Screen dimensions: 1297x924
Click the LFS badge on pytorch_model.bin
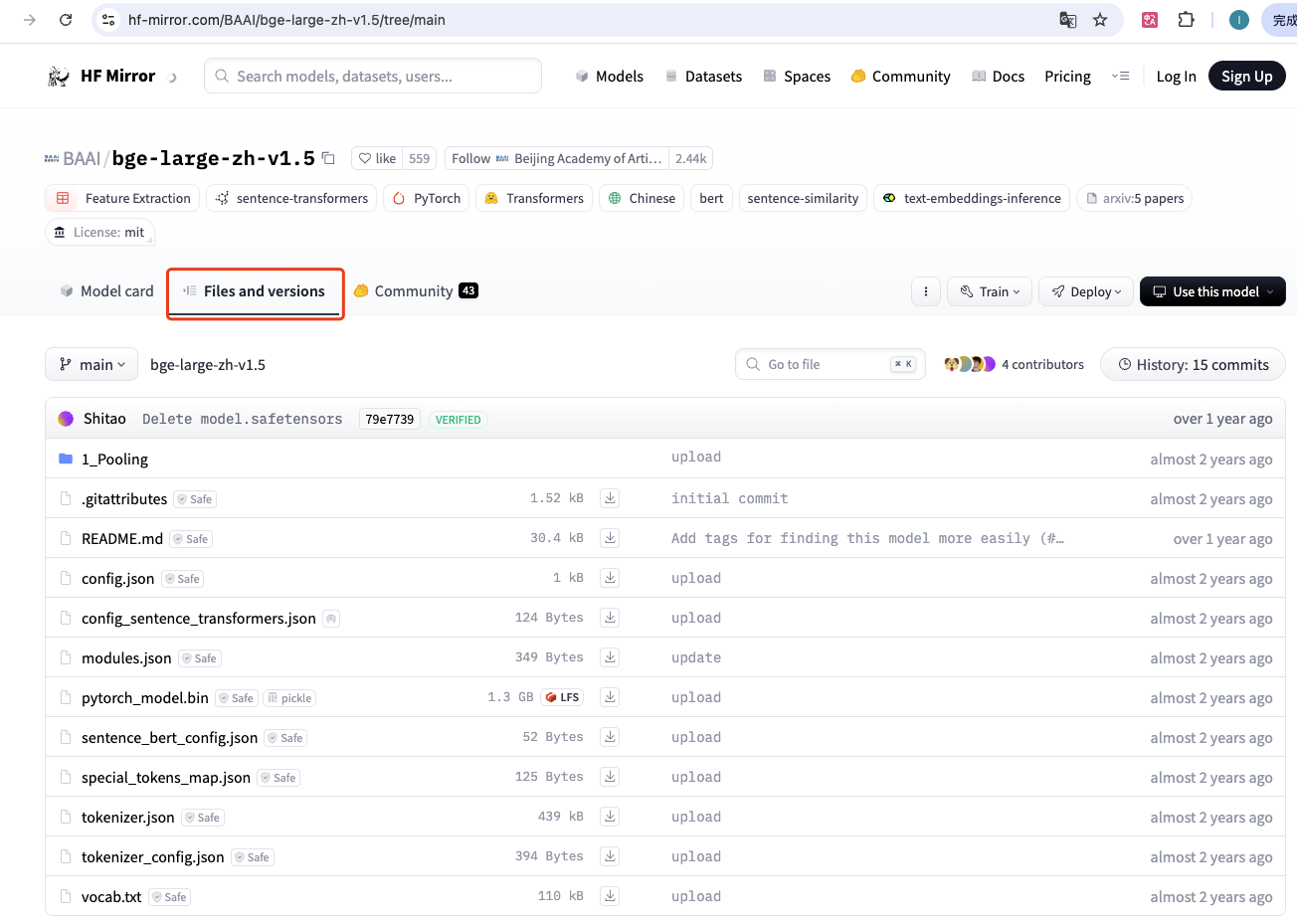click(562, 697)
